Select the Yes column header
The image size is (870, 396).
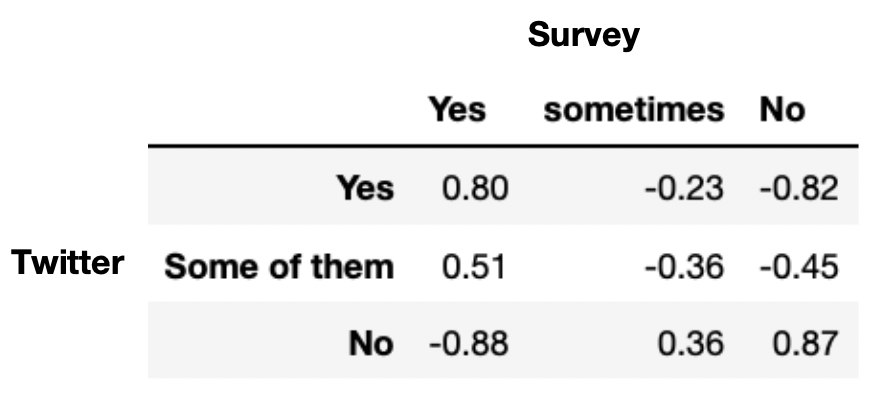[x=457, y=109]
